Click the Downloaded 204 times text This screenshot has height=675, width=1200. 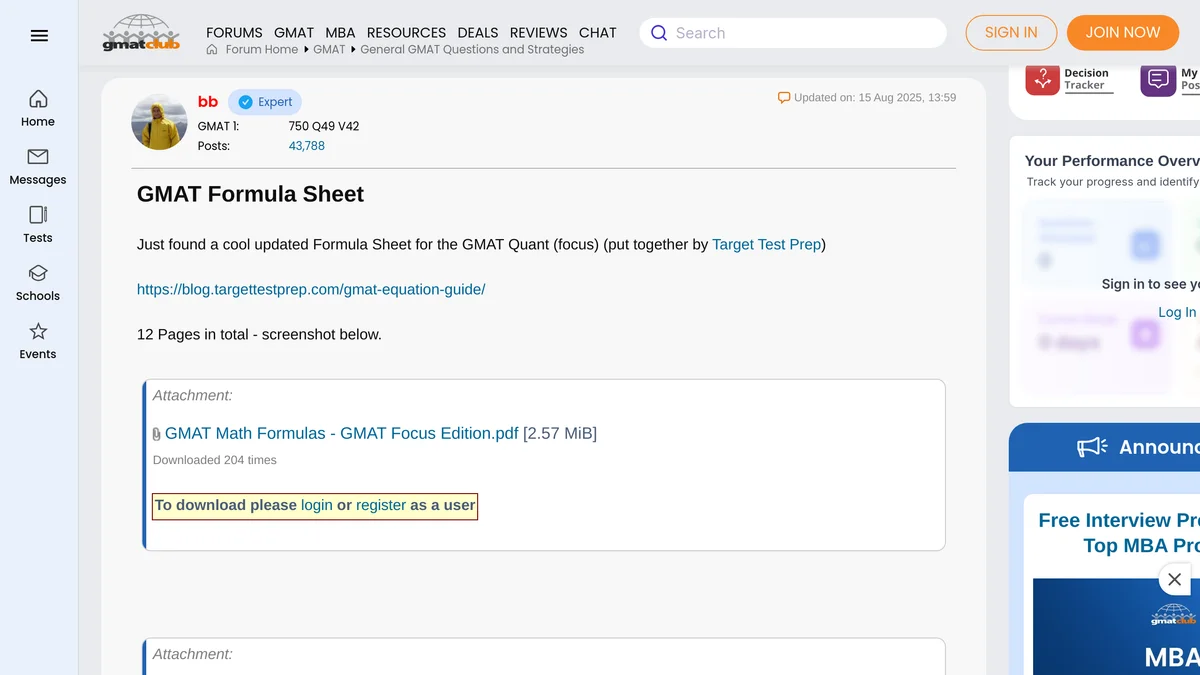(x=215, y=460)
